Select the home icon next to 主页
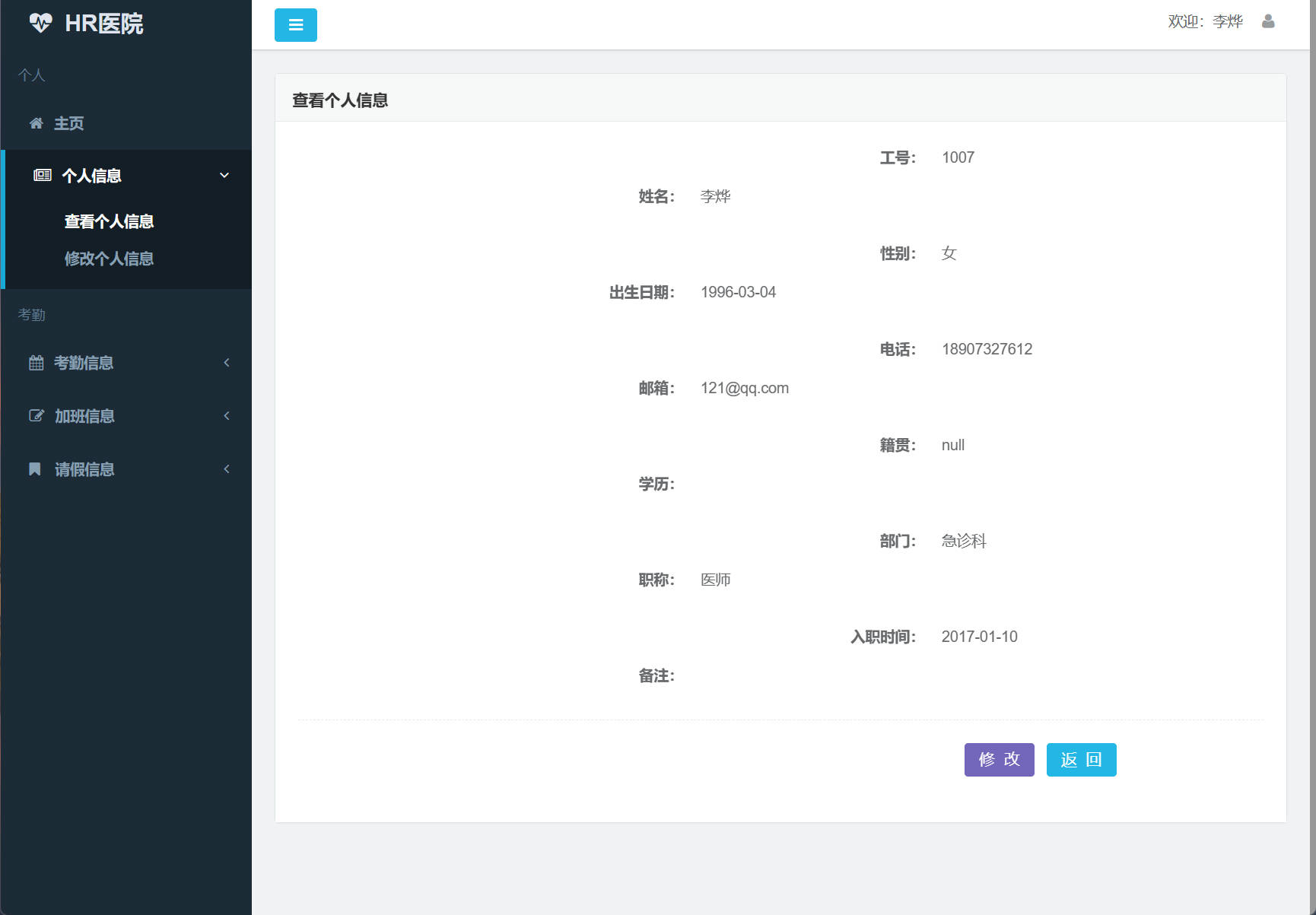The image size is (1316, 915). (x=36, y=123)
